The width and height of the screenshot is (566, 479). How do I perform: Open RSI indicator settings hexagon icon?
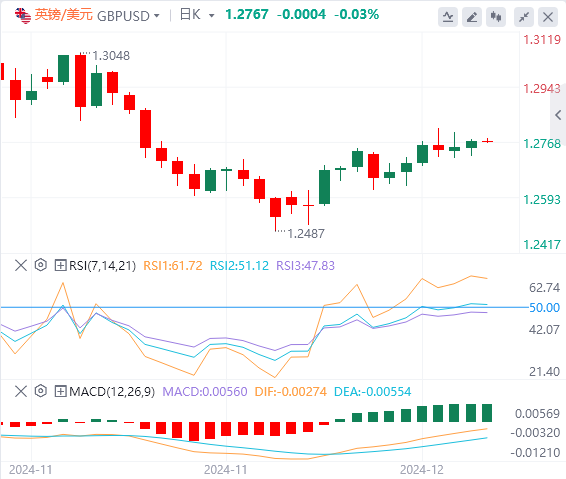[x=41, y=265]
